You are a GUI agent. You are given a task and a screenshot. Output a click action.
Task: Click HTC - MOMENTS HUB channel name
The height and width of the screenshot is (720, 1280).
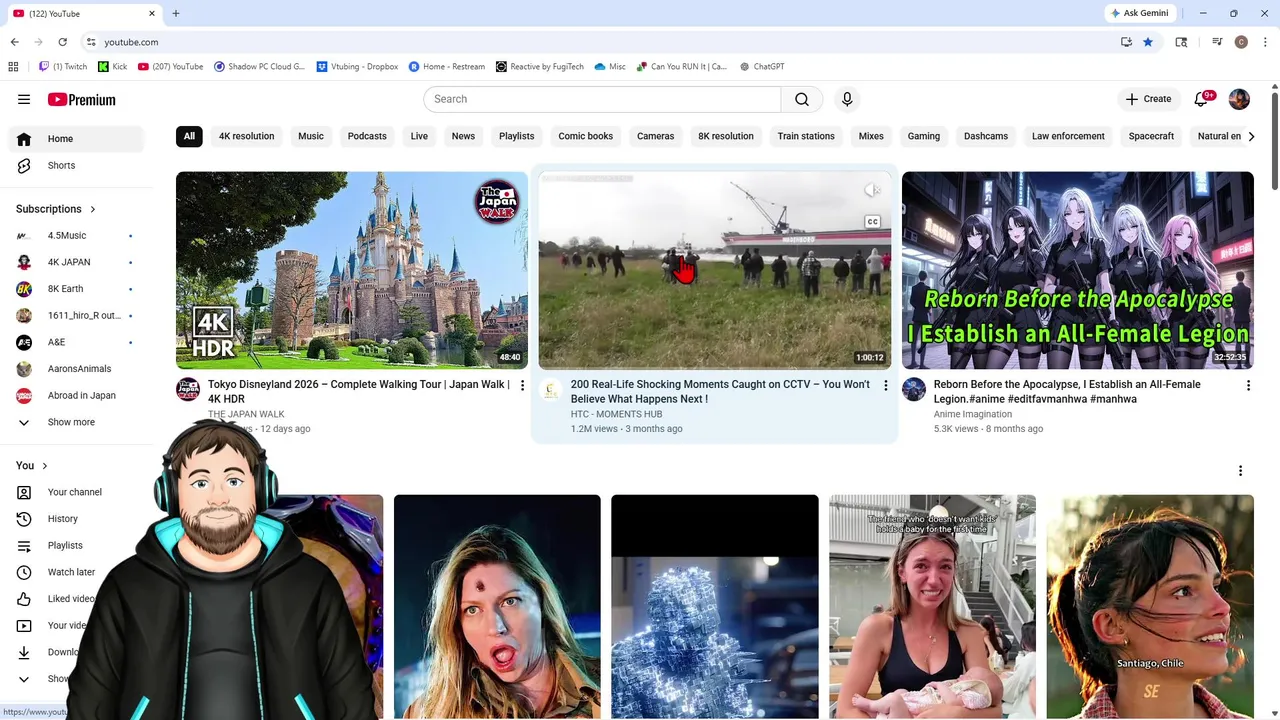(x=616, y=414)
